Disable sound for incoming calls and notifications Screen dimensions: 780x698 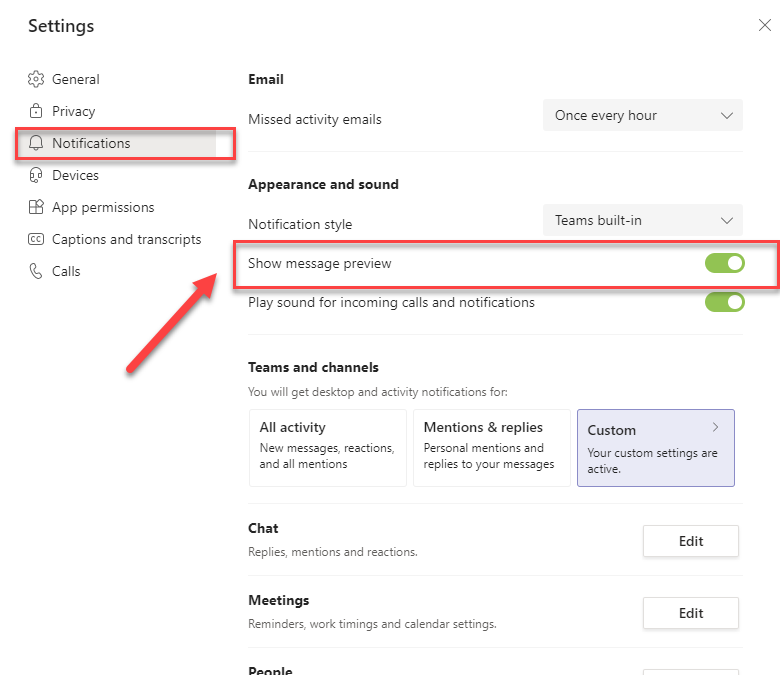click(x=724, y=302)
